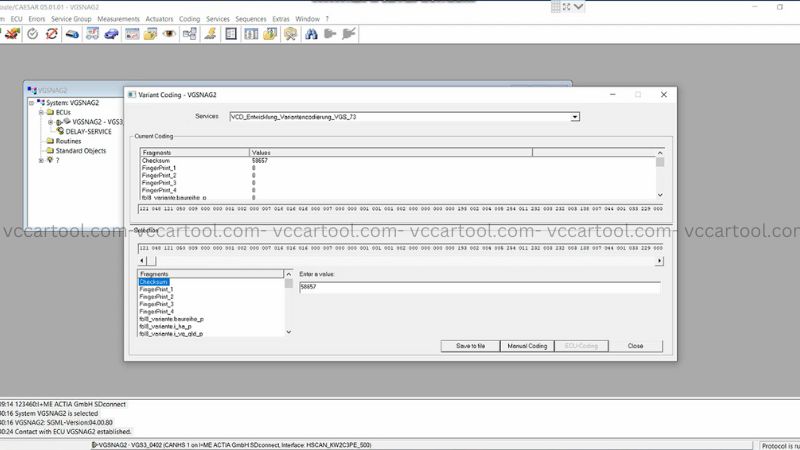Click the glasses over list toolbar icon

coord(92,34)
